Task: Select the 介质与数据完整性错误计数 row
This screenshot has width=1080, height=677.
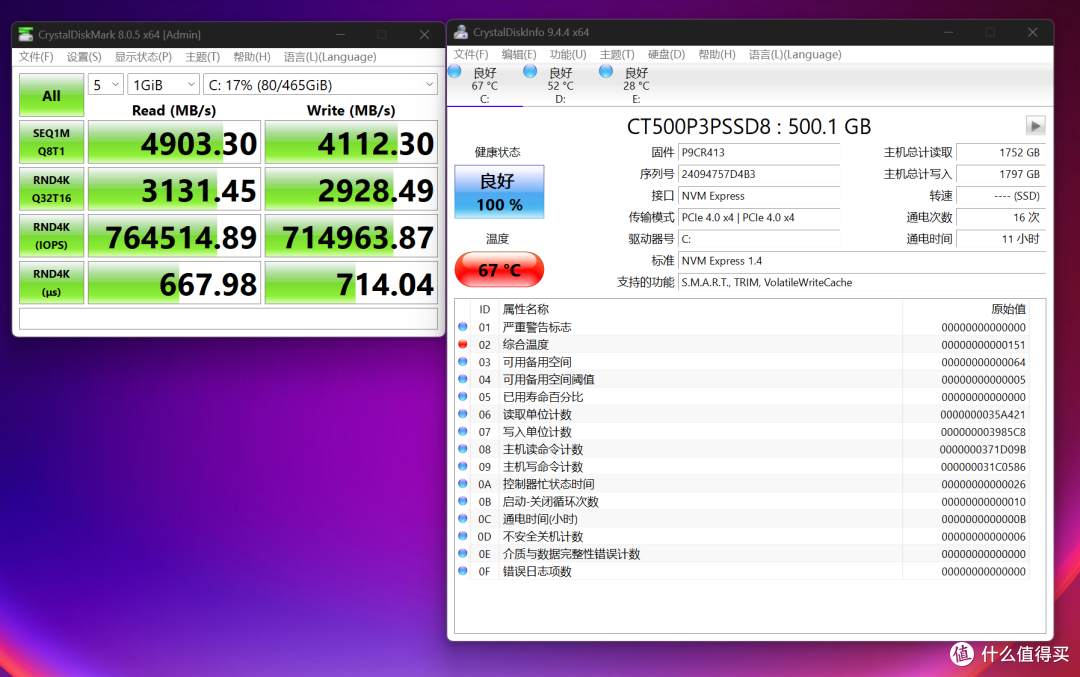Action: point(742,554)
